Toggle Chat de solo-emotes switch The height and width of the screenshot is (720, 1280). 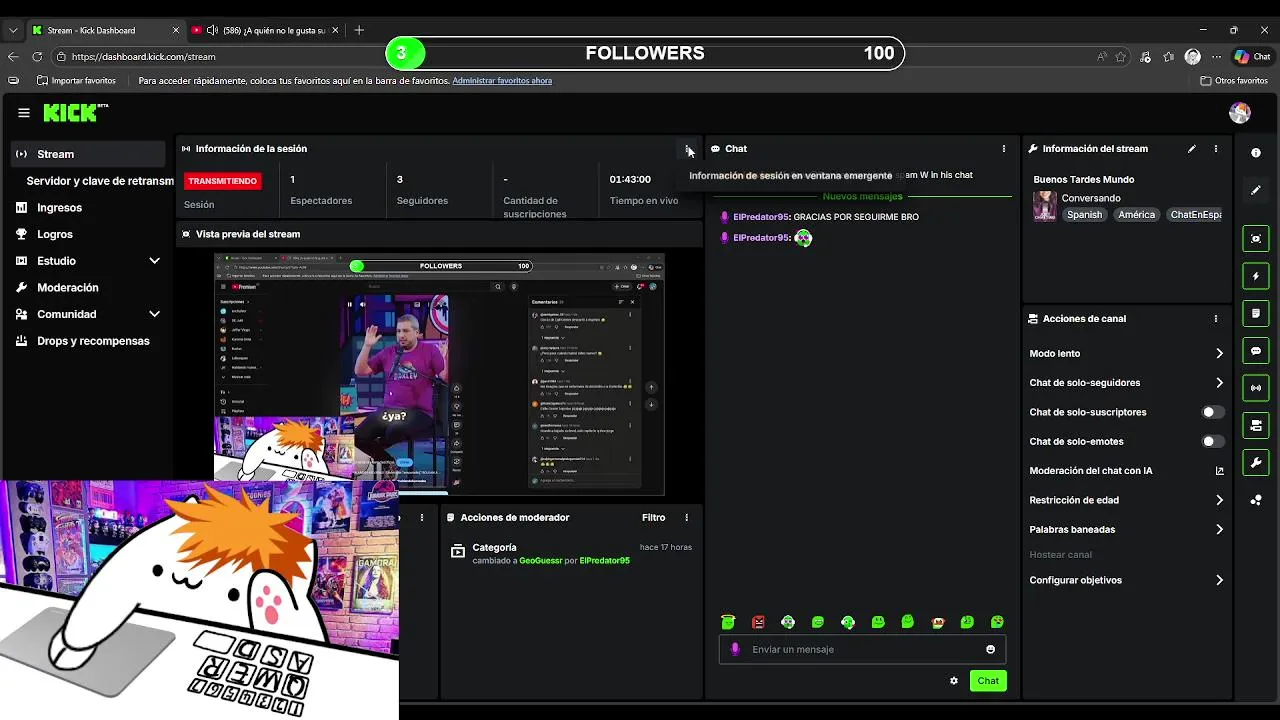1212,441
